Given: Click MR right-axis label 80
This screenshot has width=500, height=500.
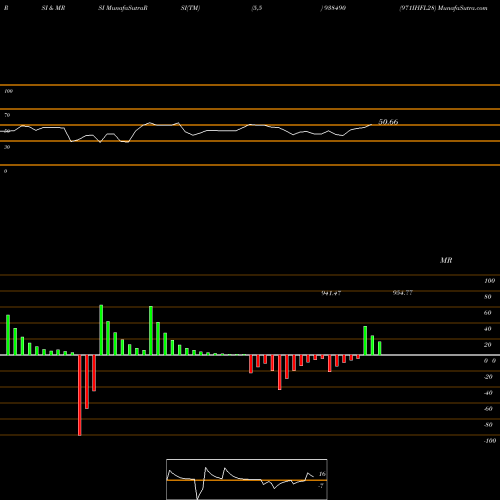Looking at the screenshot, I should [488, 297].
